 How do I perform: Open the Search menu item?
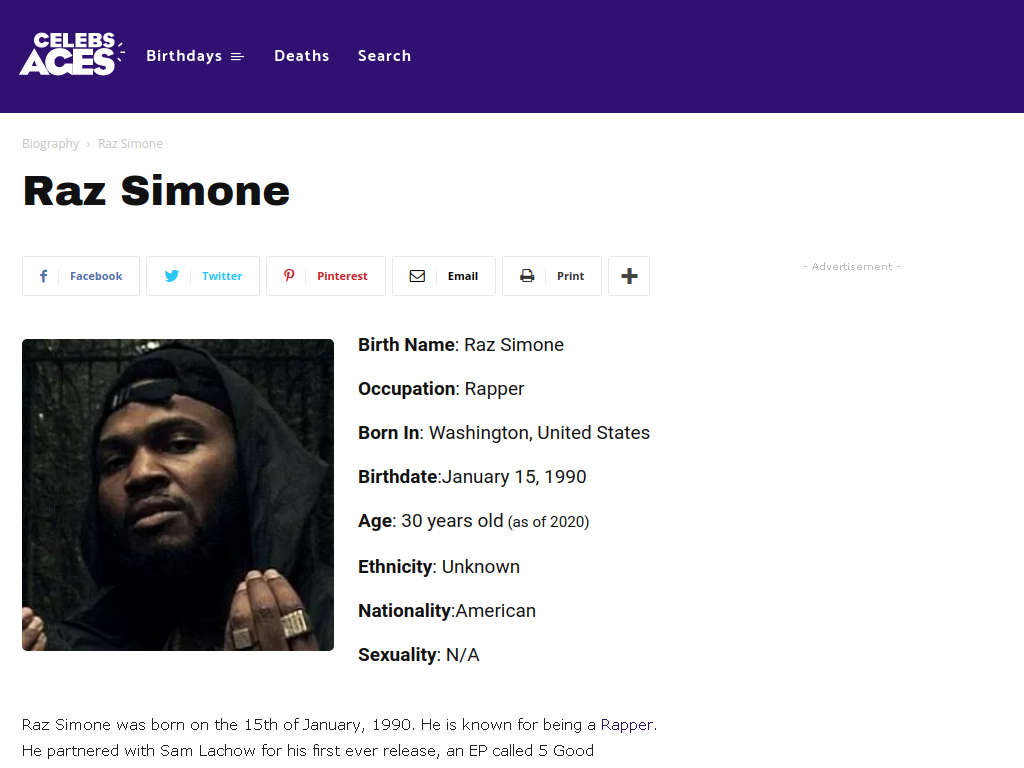tap(385, 56)
